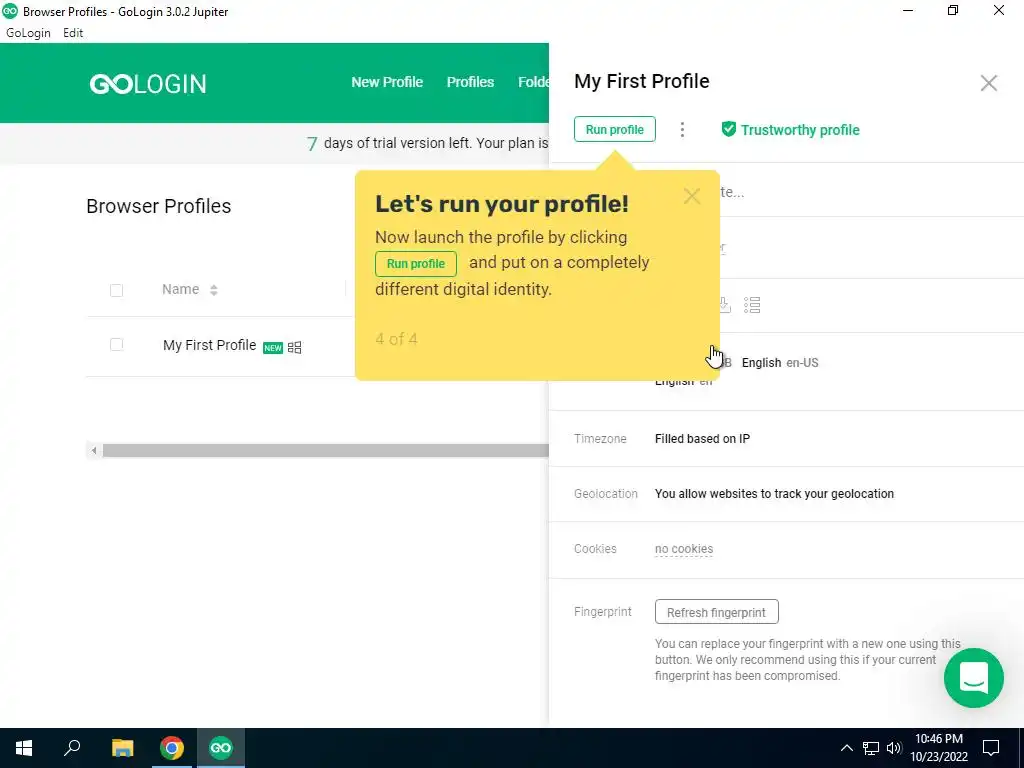1024x768 pixels.
Task: Click the Refresh fingerprint button
Action: coord(716,612)
